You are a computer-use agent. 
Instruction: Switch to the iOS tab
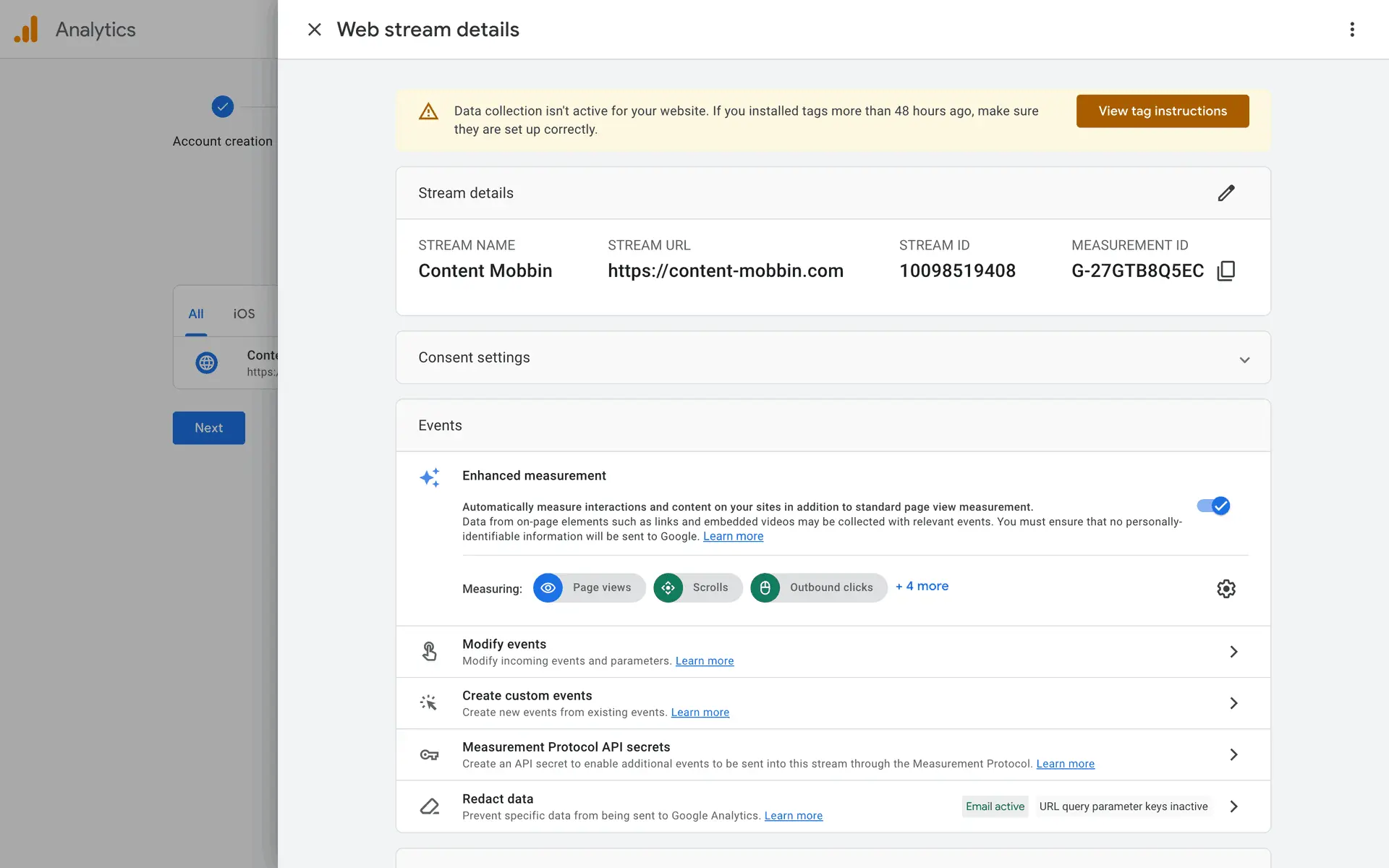[244, 314]
